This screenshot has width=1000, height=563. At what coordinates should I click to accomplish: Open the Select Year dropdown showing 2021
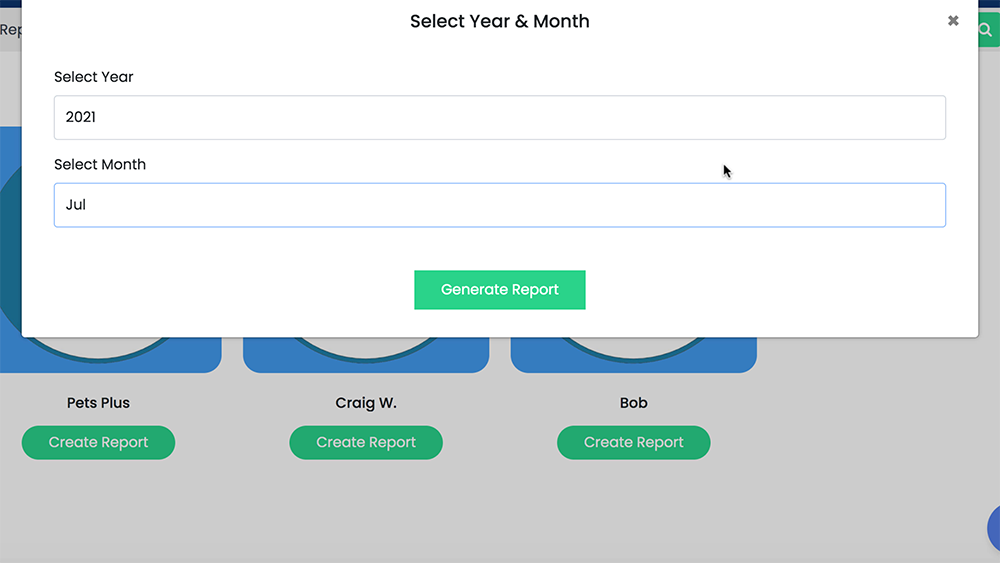pos(499,117)
